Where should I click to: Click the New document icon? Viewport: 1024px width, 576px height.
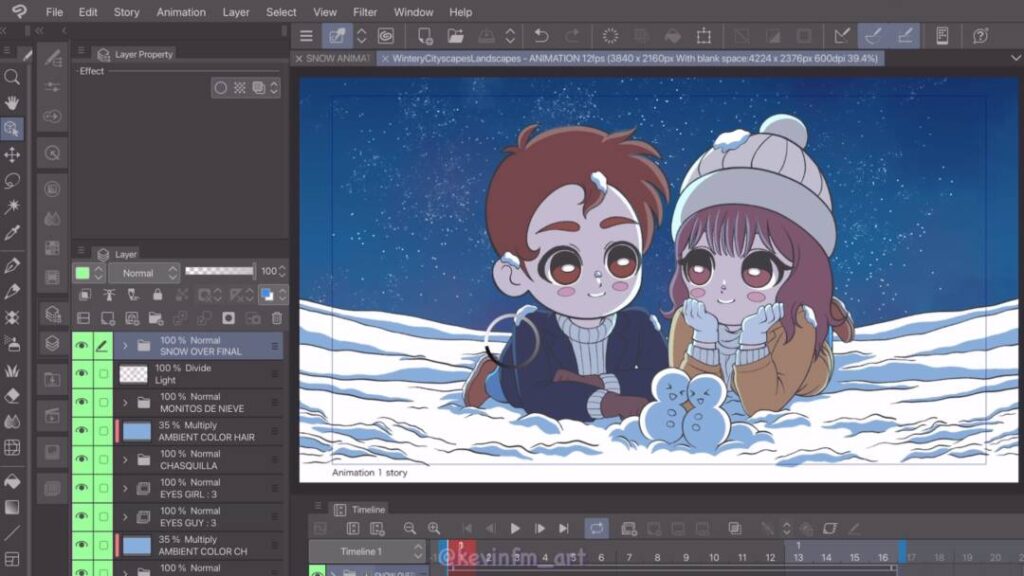[x=424, y=35]
